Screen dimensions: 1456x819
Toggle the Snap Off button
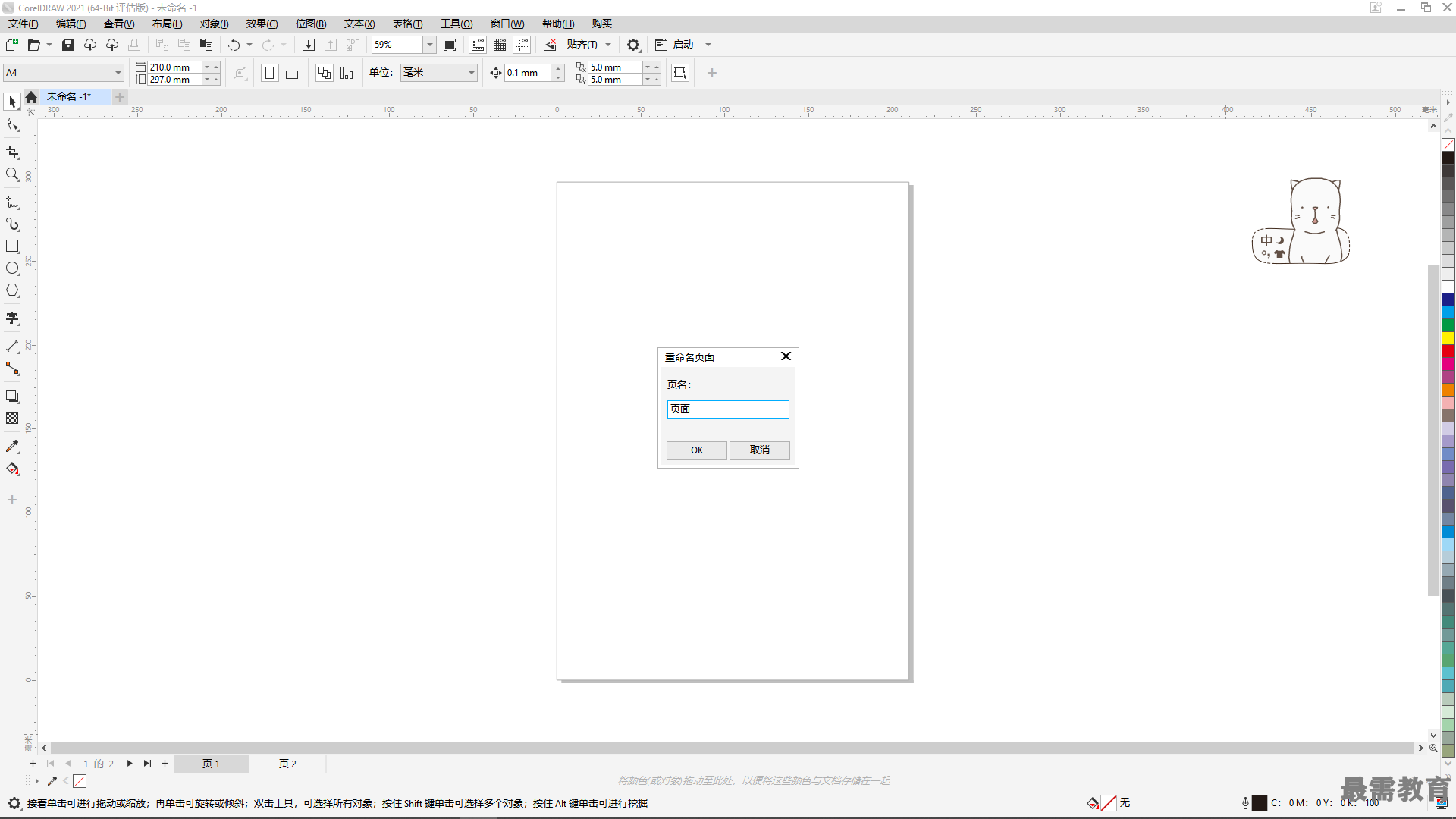(550, 45)
